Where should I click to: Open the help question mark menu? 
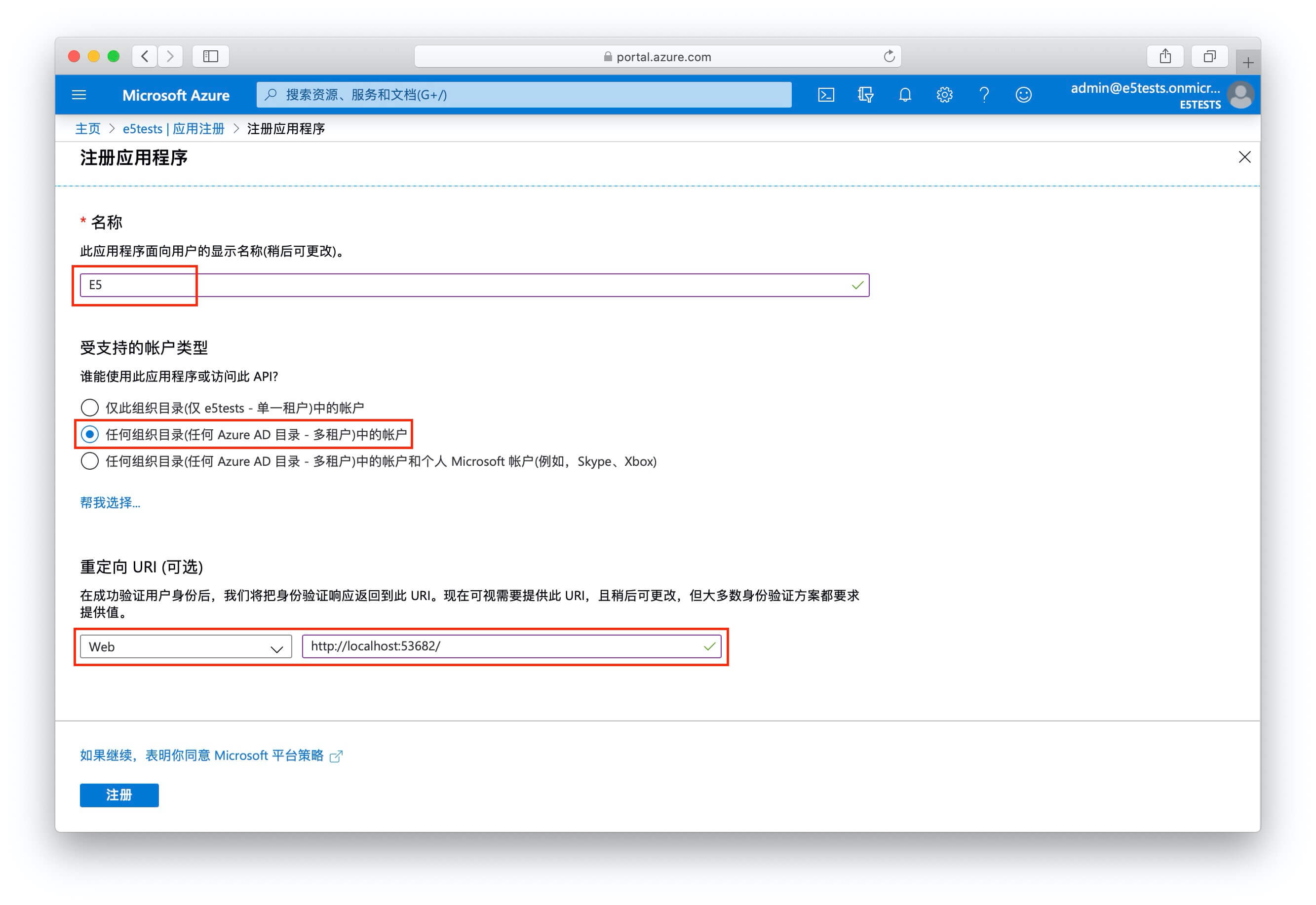[x=984, y=95]
